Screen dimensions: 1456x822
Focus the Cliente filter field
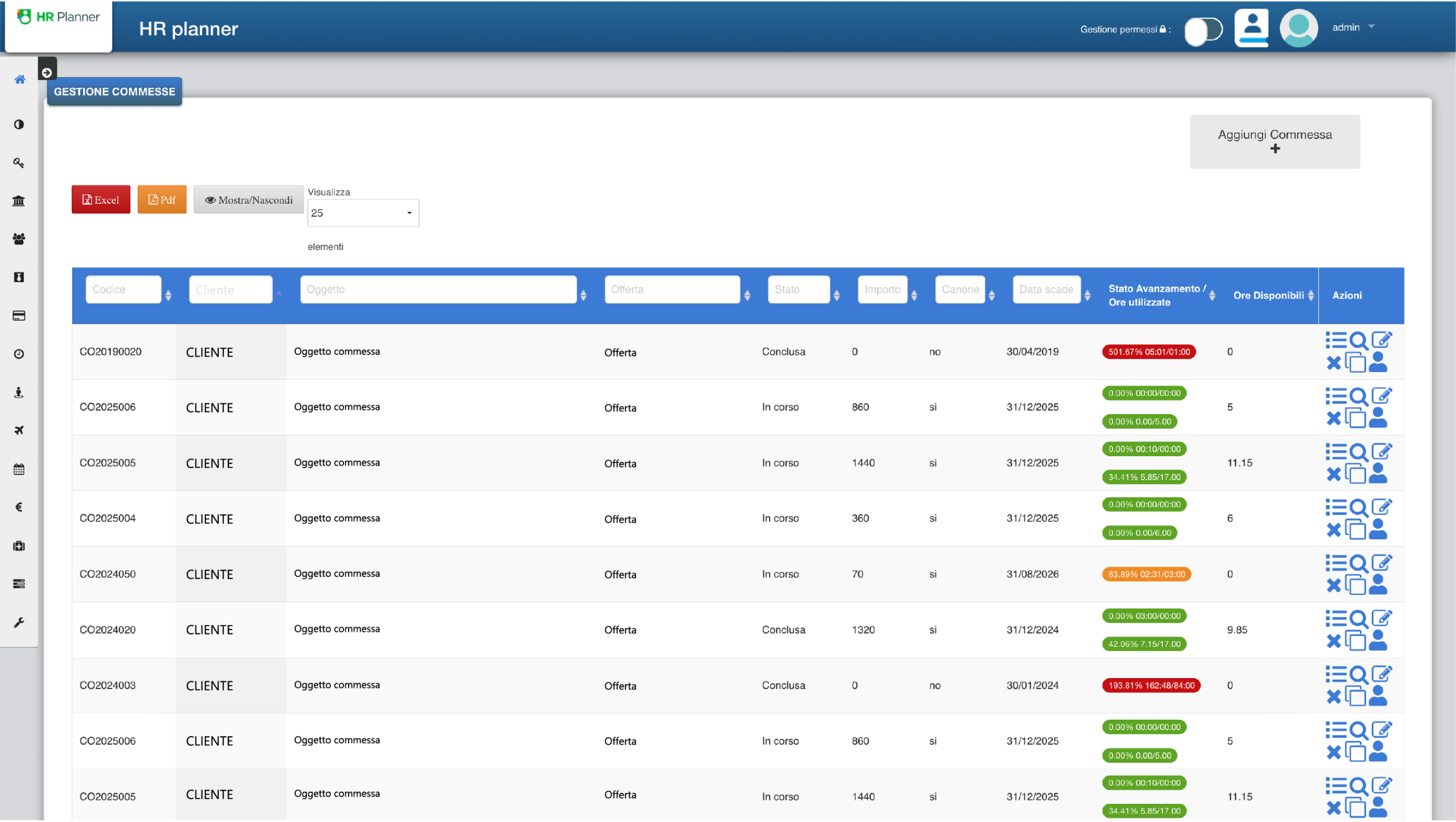[x=230, y=290]
